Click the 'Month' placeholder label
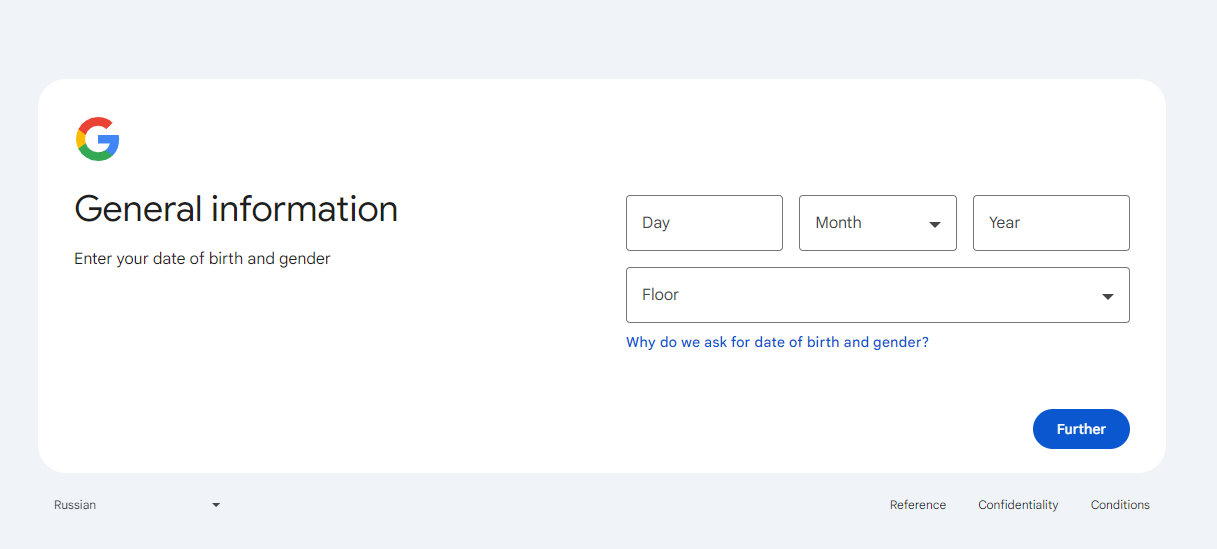 click(x=838, y=223)
